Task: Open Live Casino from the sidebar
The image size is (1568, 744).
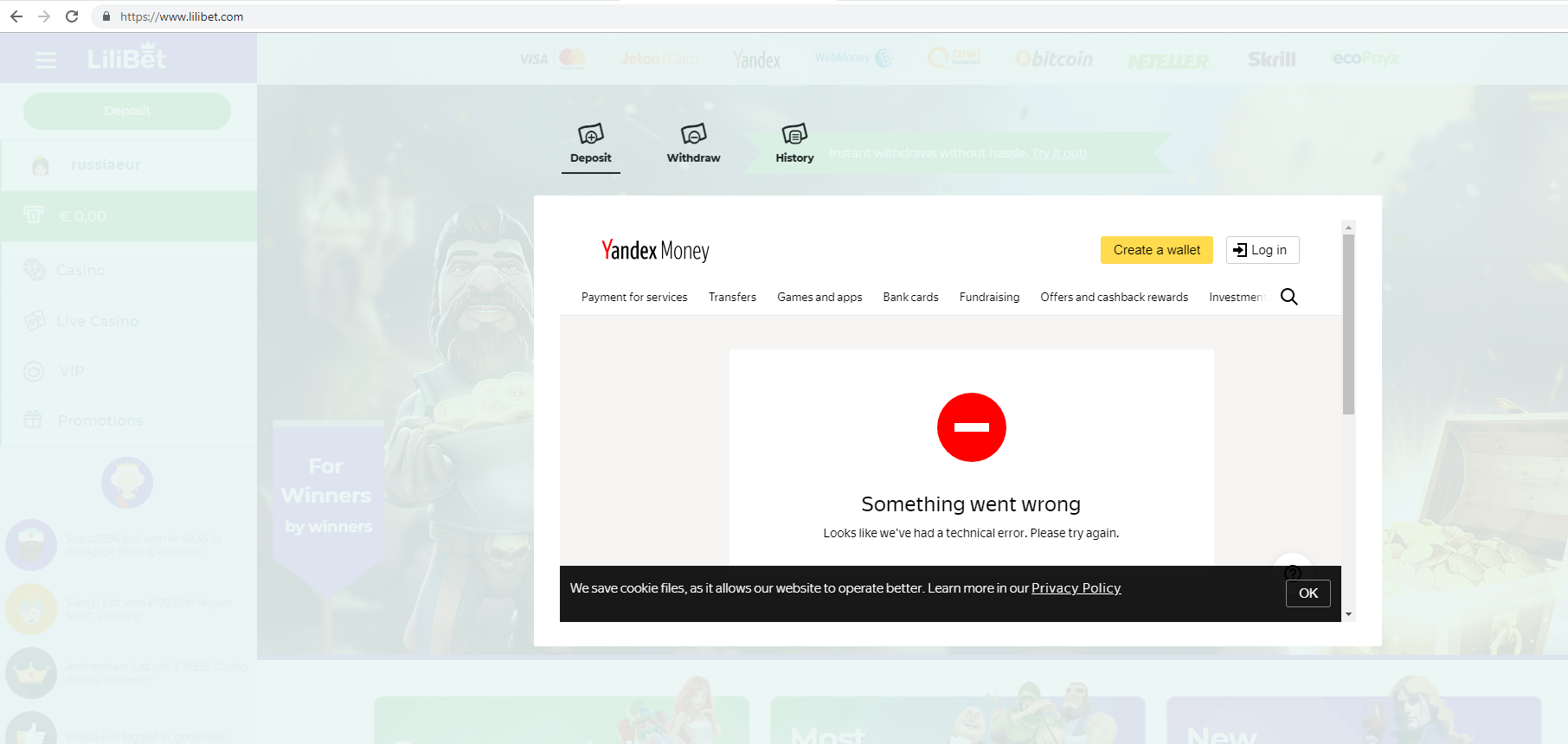Action: pyautogui.click(x=129, y=321)
